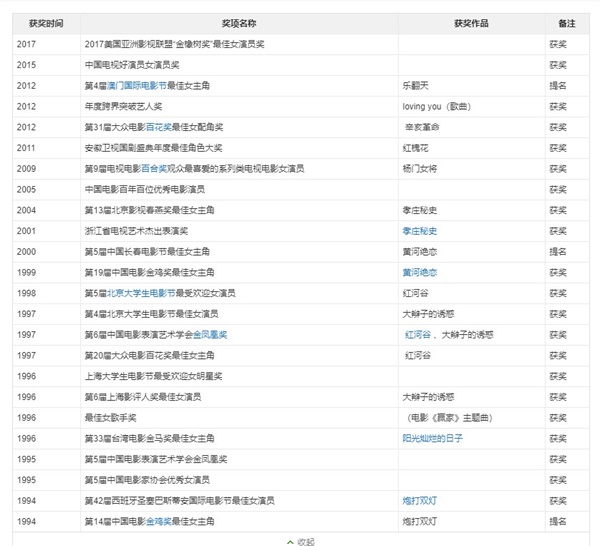
Task: Open the blue 孝庄秘史 link in 2001 row
Action: [421, 230]
